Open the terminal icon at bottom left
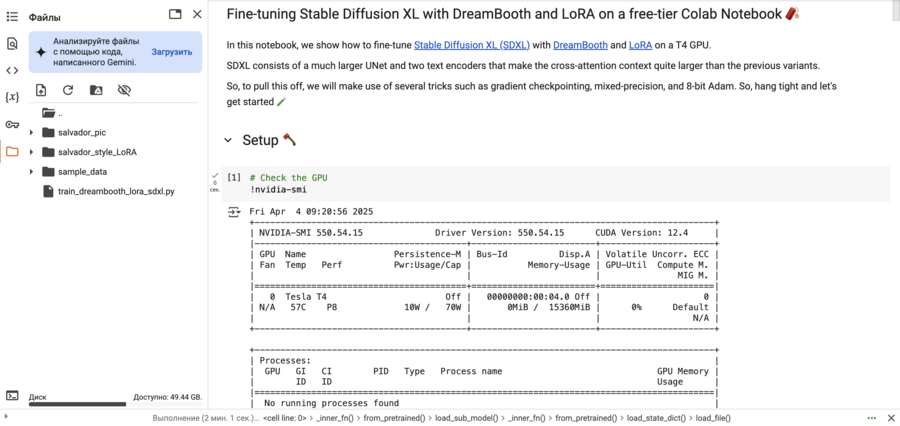Viewport: 900px width, 426px height. [x=12, y=396]
